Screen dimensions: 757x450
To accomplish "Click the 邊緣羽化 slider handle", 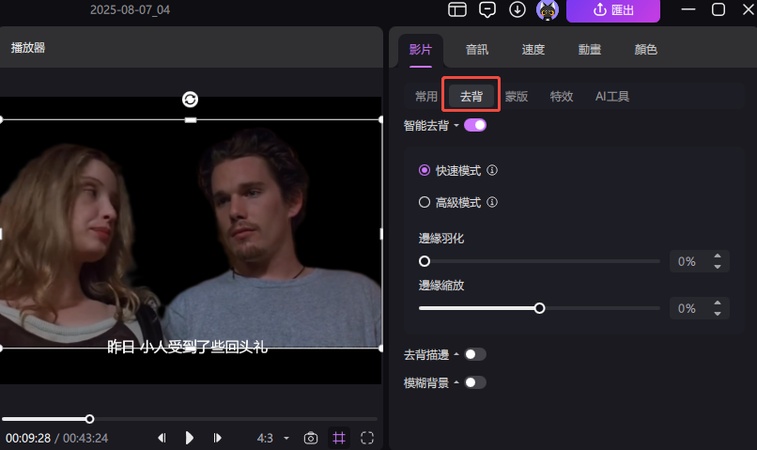I will 424,261.
